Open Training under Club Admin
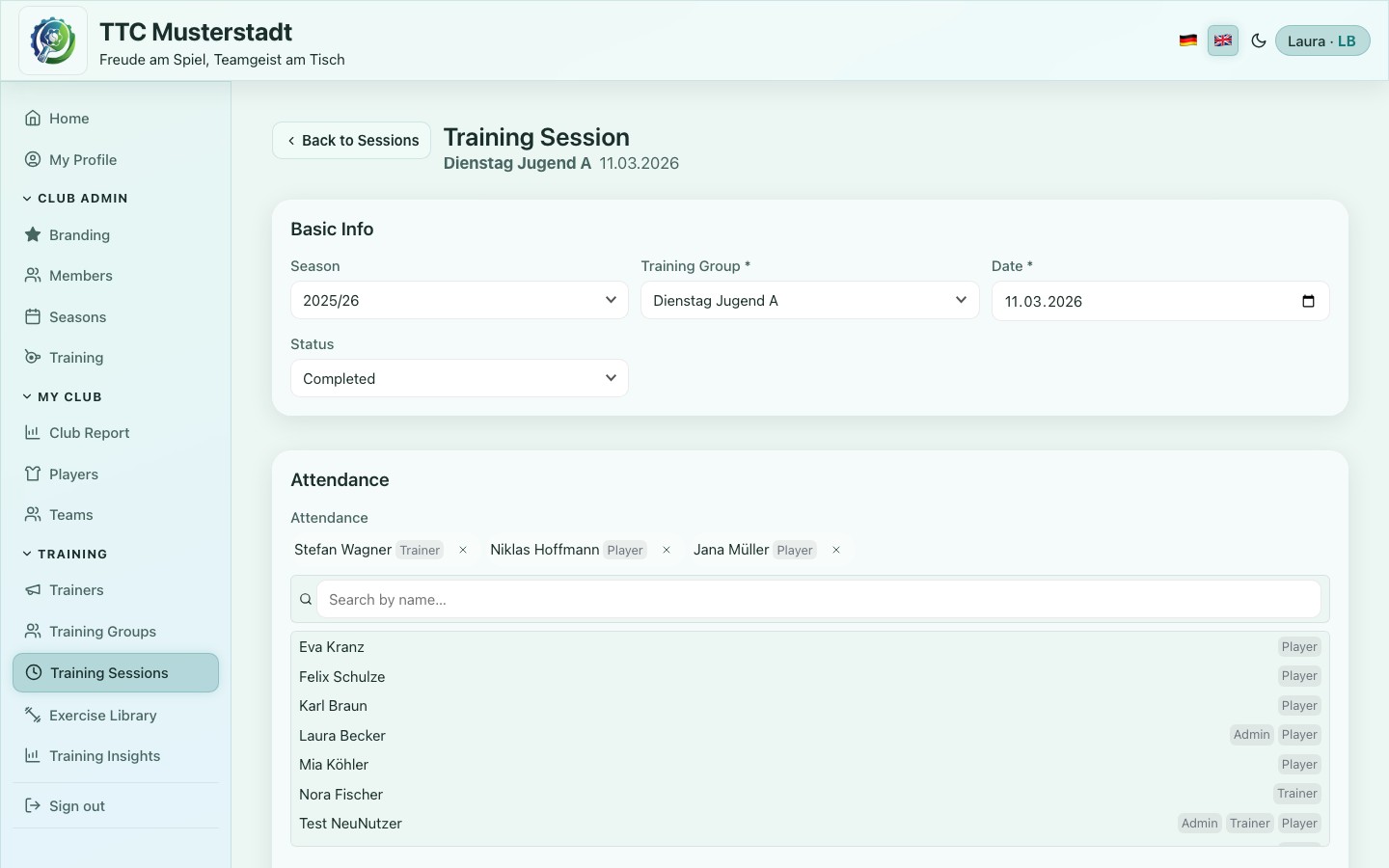The width and height of the screenshot is (1389, 868). point(116,358)
